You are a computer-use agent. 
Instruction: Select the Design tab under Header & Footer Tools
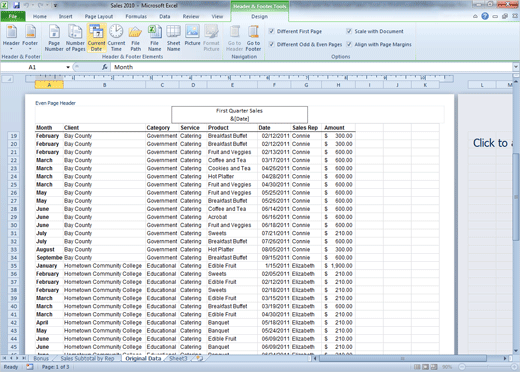[x=259, y=16]
